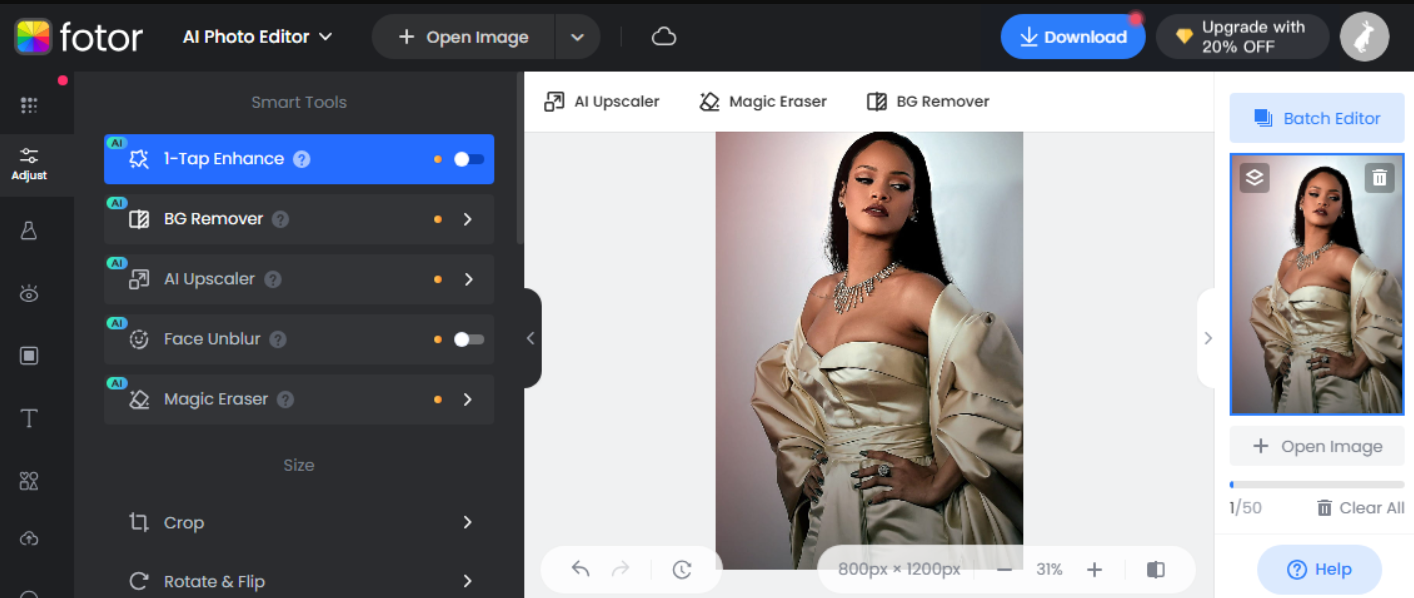The height and width of the screenshot is (598, 1414).
Task: Click the cloud save icon
Action: [x=664, y=37]
